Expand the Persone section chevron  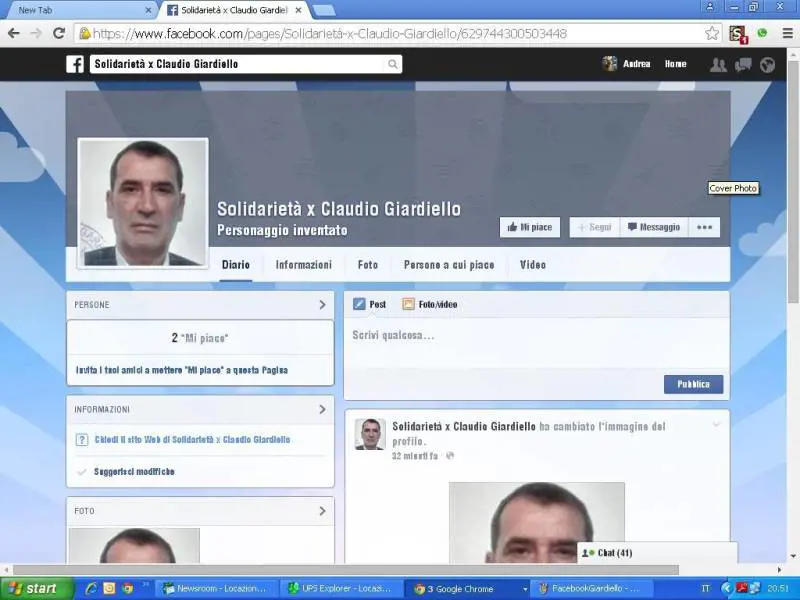pos(322,305)
